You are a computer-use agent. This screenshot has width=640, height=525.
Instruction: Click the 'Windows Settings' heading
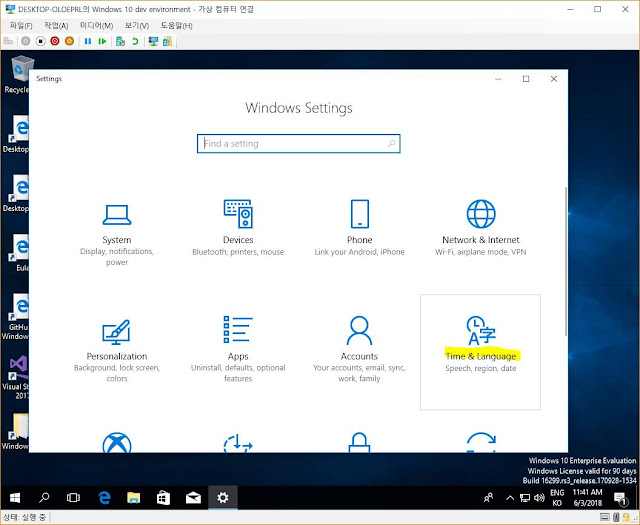299,108
